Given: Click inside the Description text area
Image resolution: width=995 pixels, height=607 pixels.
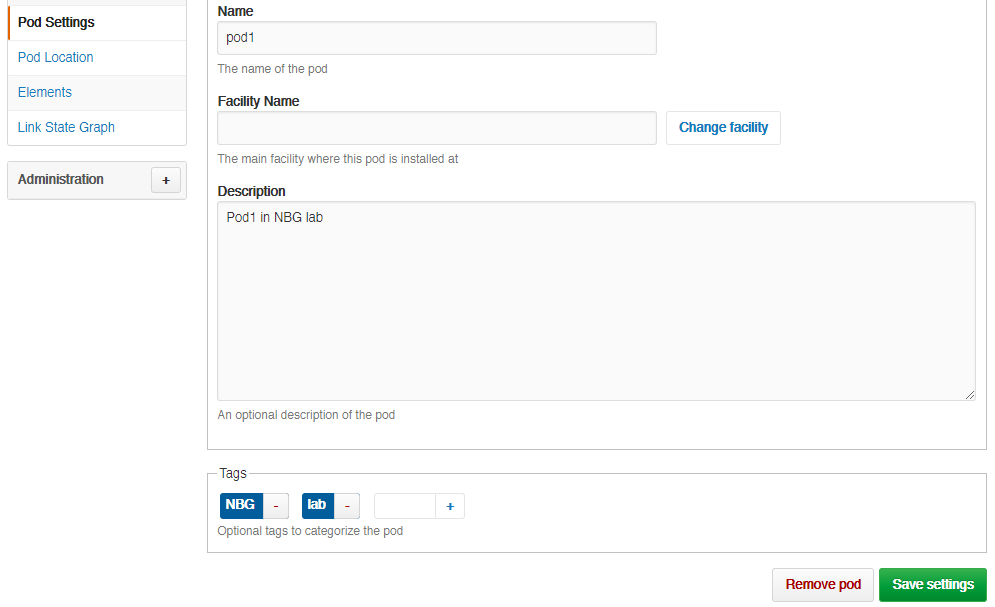Looking at the screenshot, I should pos(596,301).
